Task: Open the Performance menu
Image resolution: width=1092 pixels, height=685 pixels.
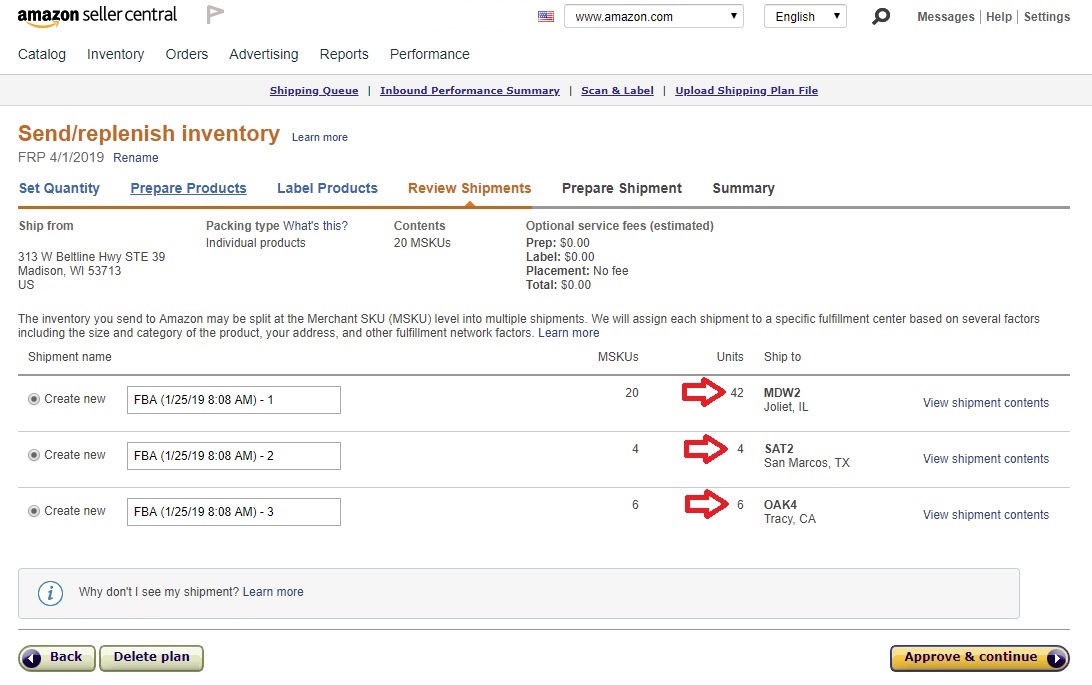Action: coord(430,54)
